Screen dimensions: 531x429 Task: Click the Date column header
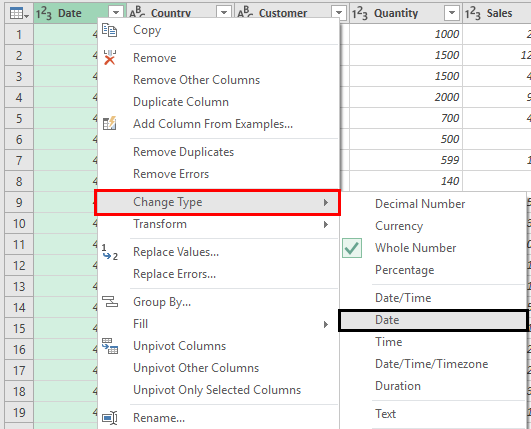[70, 13]
